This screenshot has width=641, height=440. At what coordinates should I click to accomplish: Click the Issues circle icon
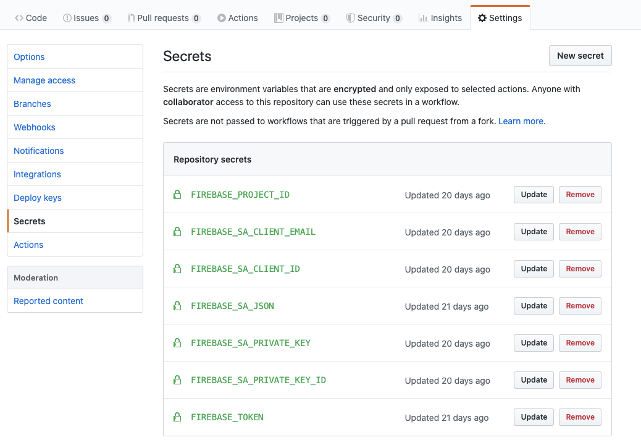[x=67, y=18]
